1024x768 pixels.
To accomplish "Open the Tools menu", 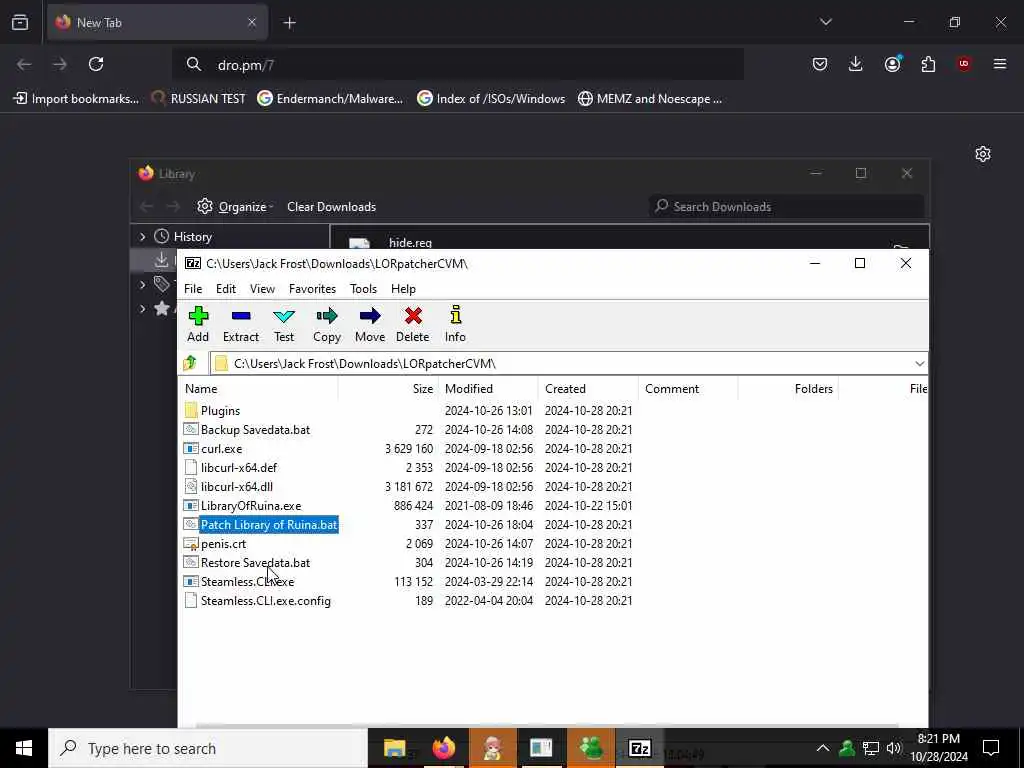I will [x=363, y=289].
